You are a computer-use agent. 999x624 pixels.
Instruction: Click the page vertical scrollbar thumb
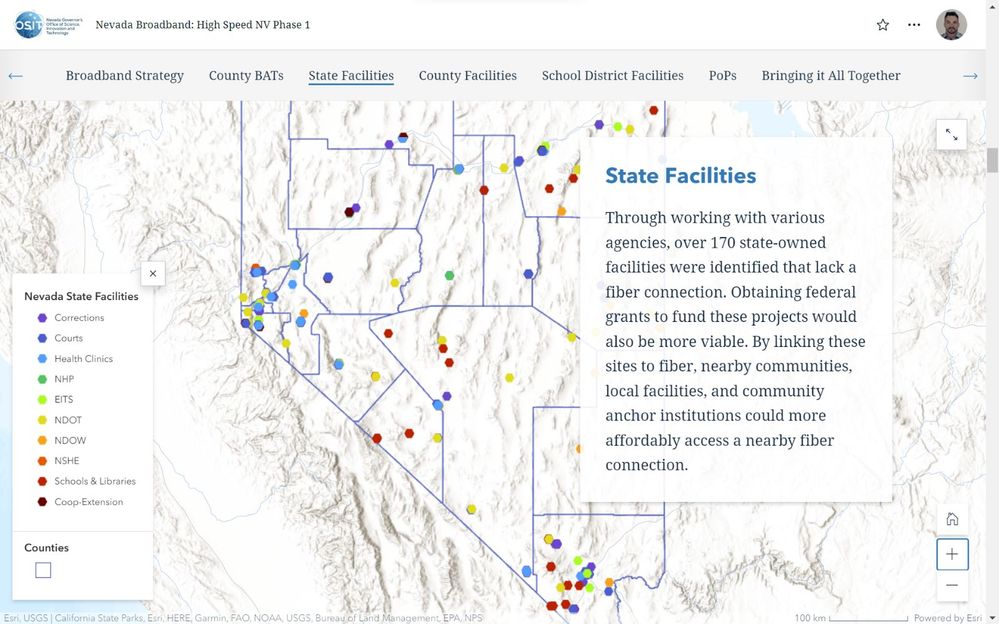pyautogui.click(x=992, y=159)
